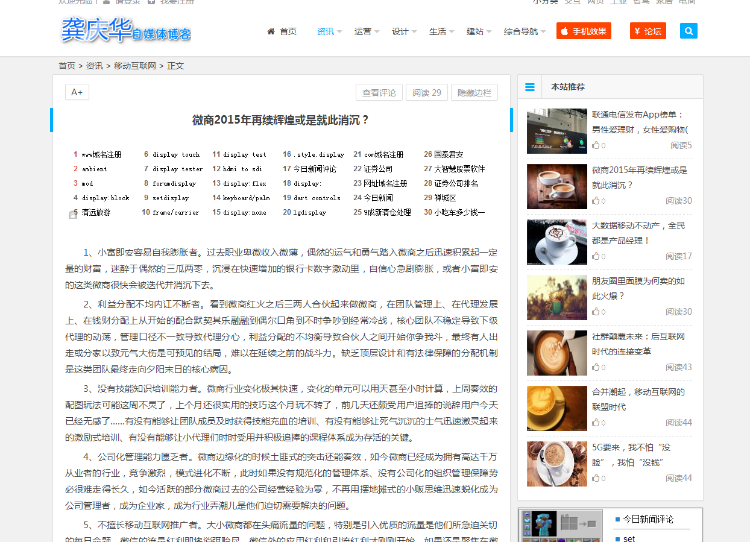This screenshot has width=750, height=542.
Task: Click numbered link 12 'hdmi to sdi'
Action: (x=242, y=169)
